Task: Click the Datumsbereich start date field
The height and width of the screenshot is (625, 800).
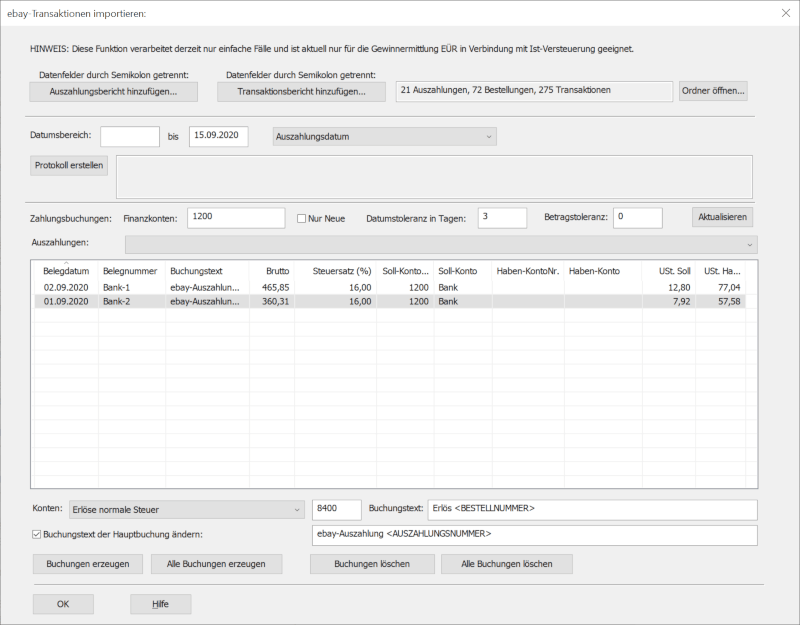Action: coord(130,136)
